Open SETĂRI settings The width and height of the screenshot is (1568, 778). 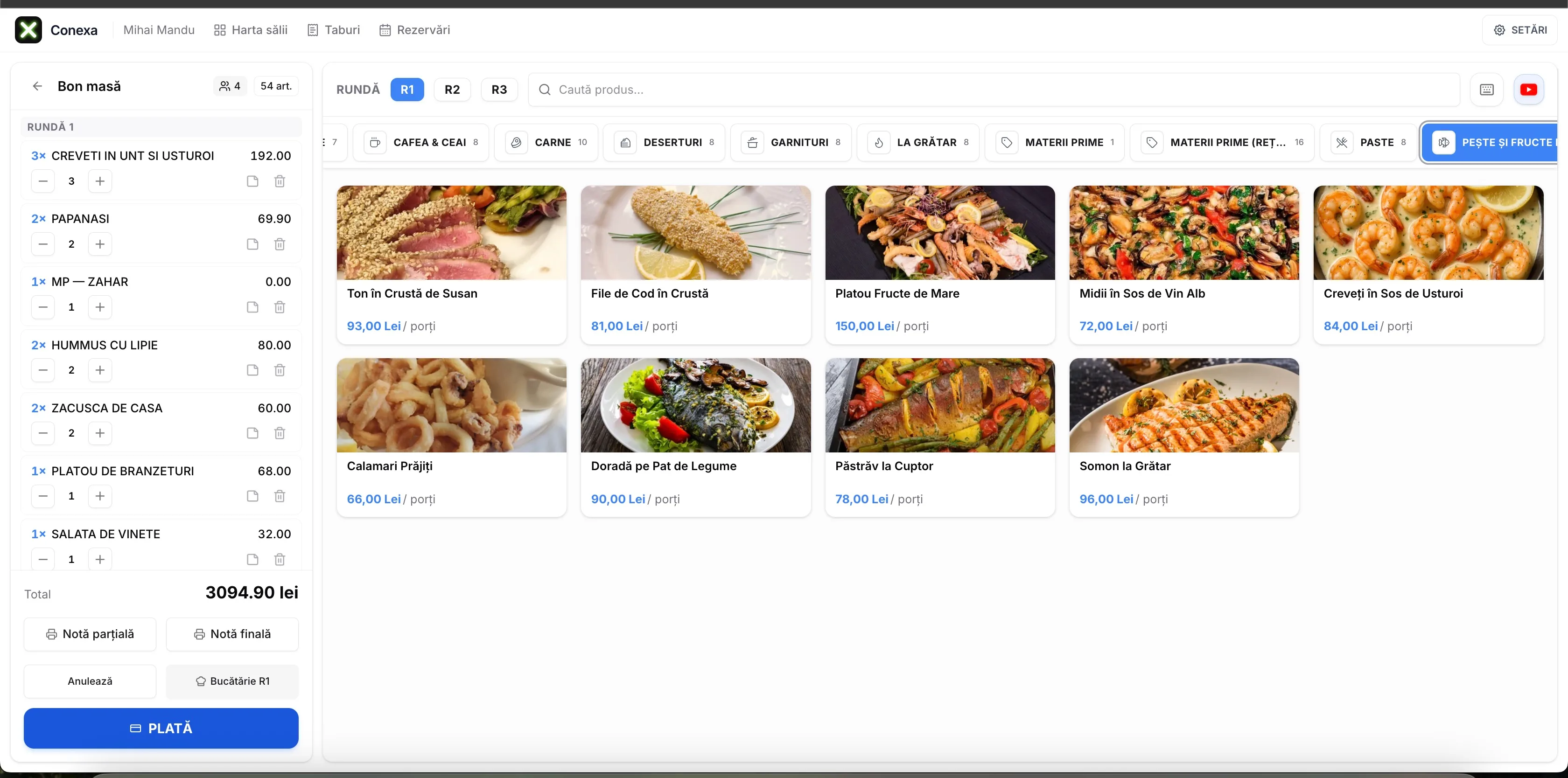[x=1520, y=30]
